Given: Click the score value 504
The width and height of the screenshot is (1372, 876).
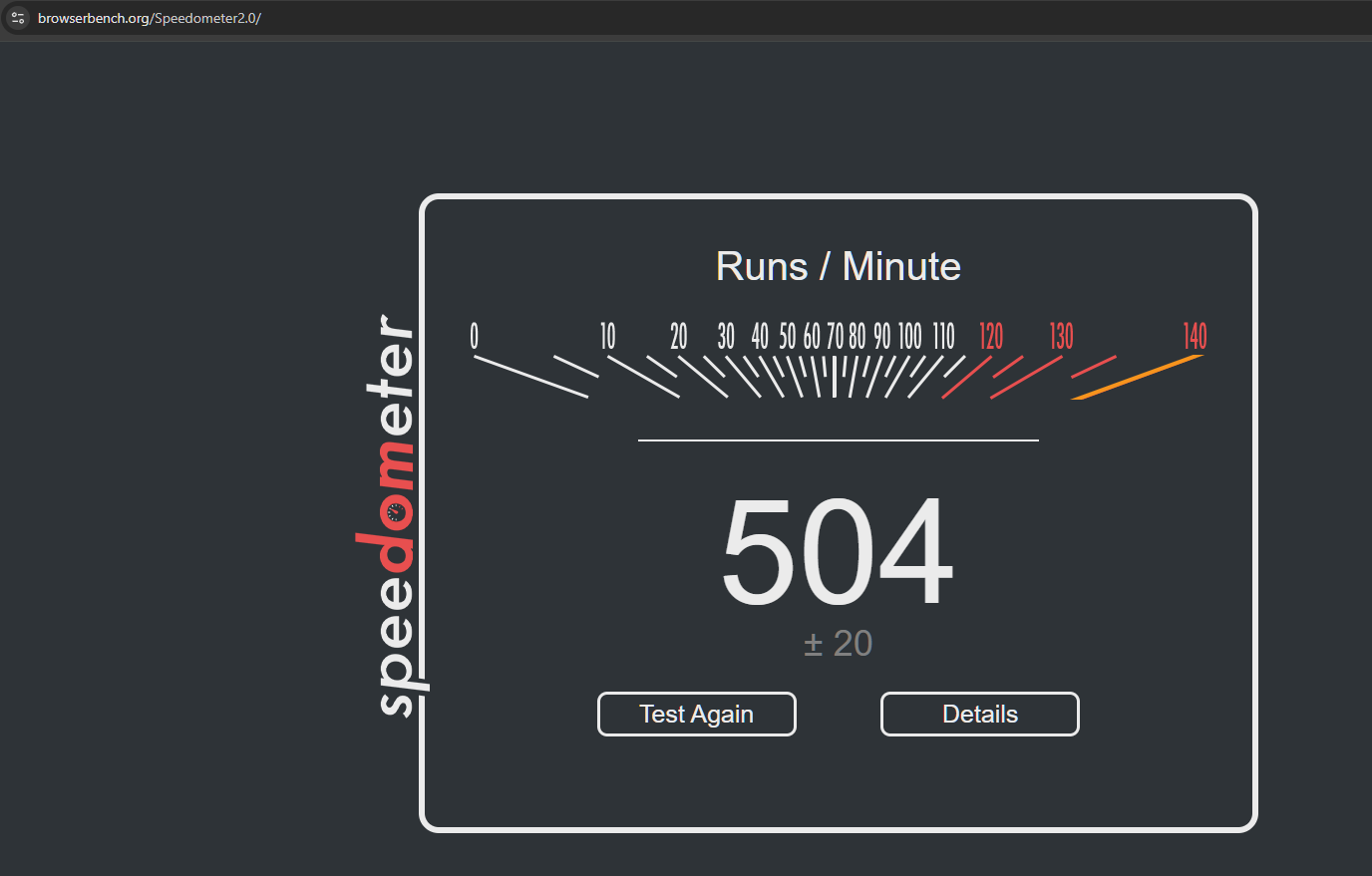Looking at the screenshot, I should [838, 551].
